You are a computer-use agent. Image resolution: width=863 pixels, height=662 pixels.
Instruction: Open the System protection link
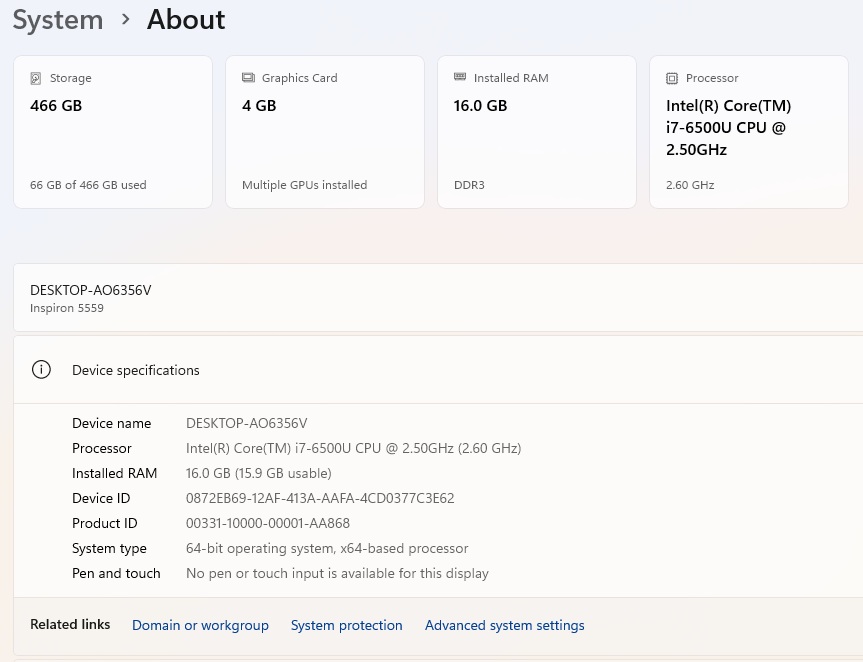click(347, 625)
